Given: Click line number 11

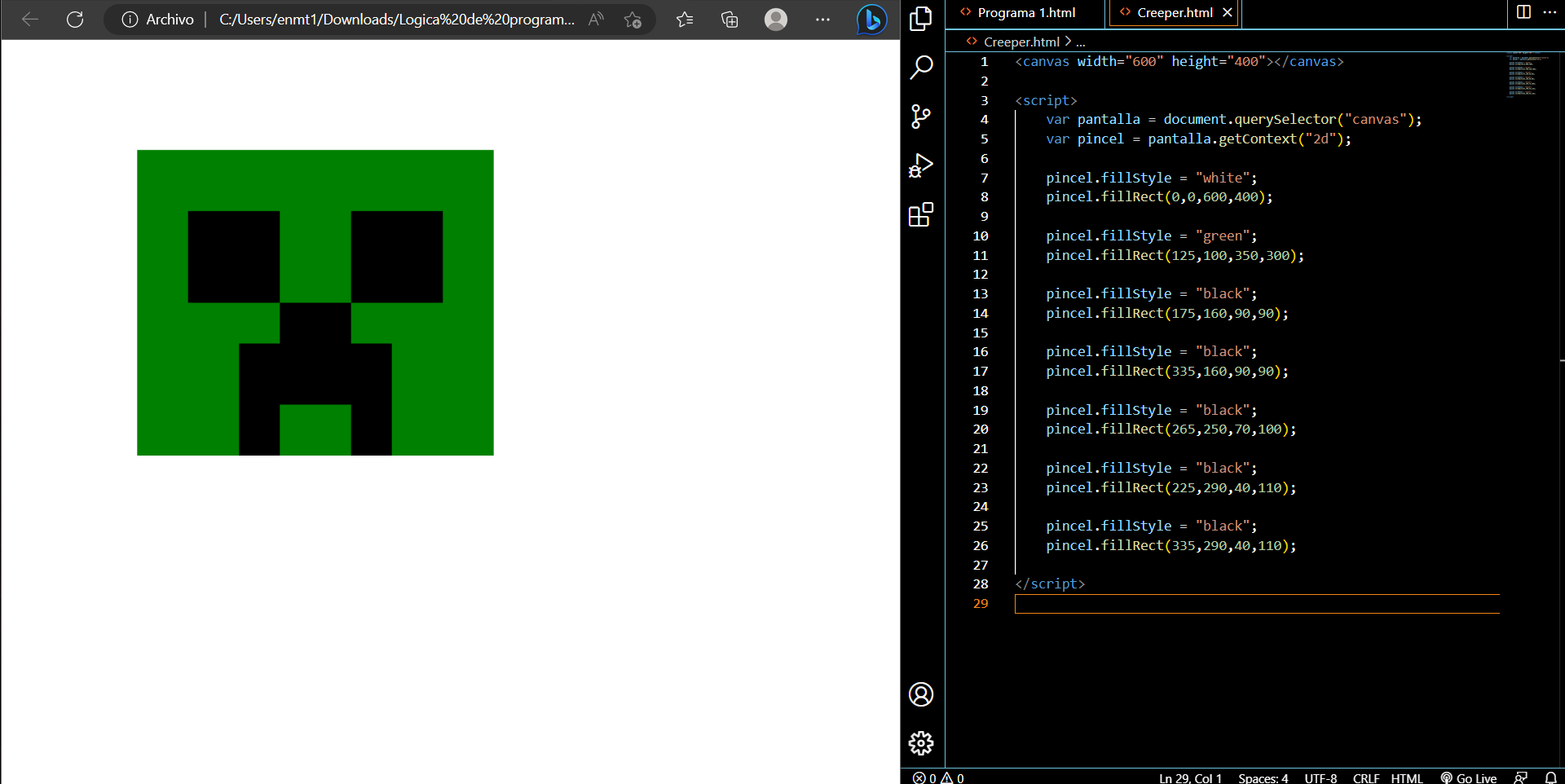Looking at the screenshot, I should [x=980, y=255].
